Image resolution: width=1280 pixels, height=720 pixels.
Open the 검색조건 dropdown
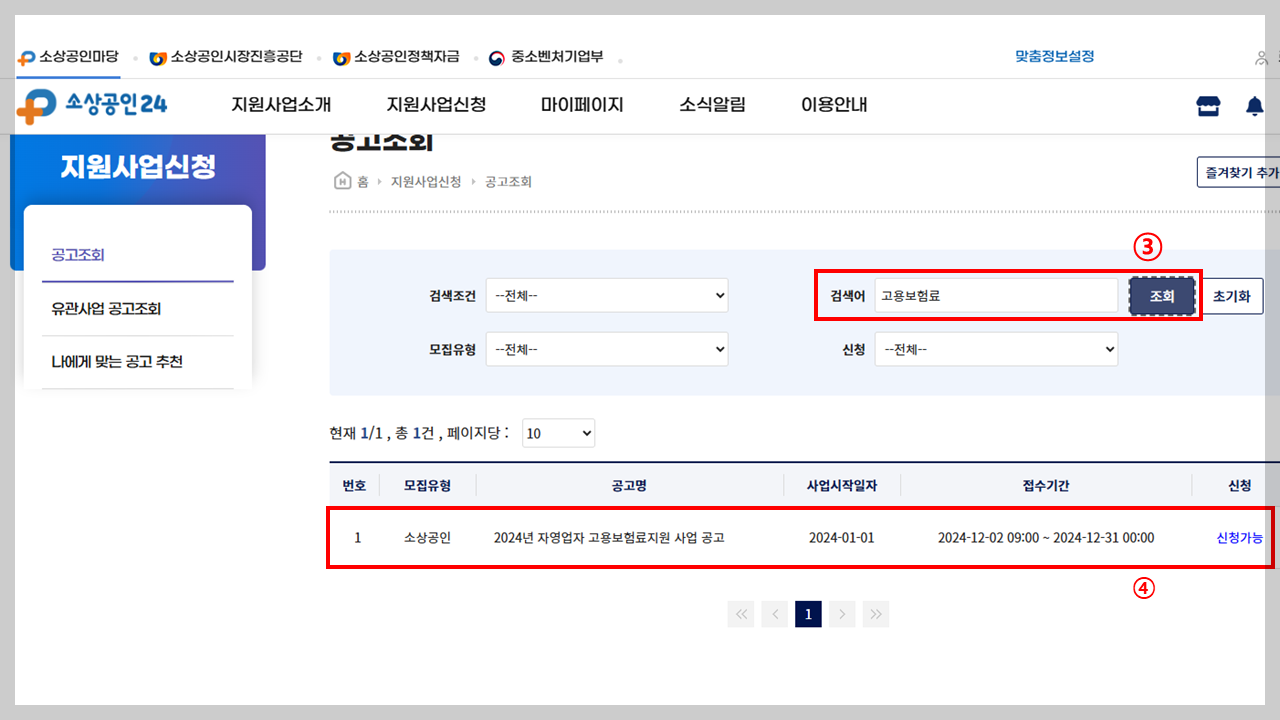point(607,295)
